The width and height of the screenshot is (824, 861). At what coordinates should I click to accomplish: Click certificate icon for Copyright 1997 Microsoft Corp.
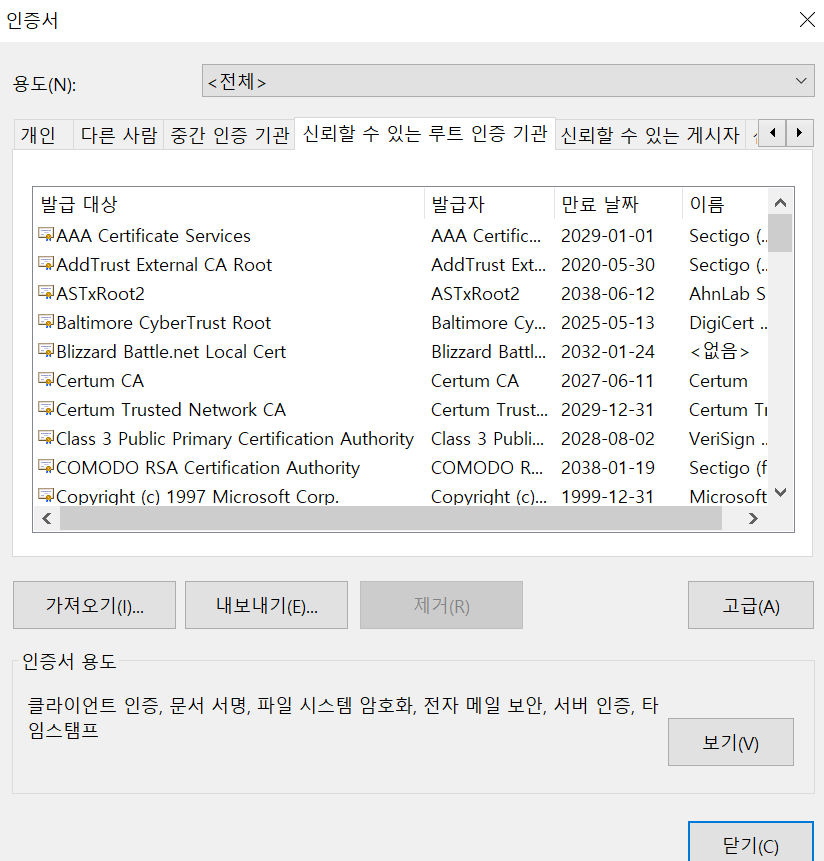tap(46, 496)
